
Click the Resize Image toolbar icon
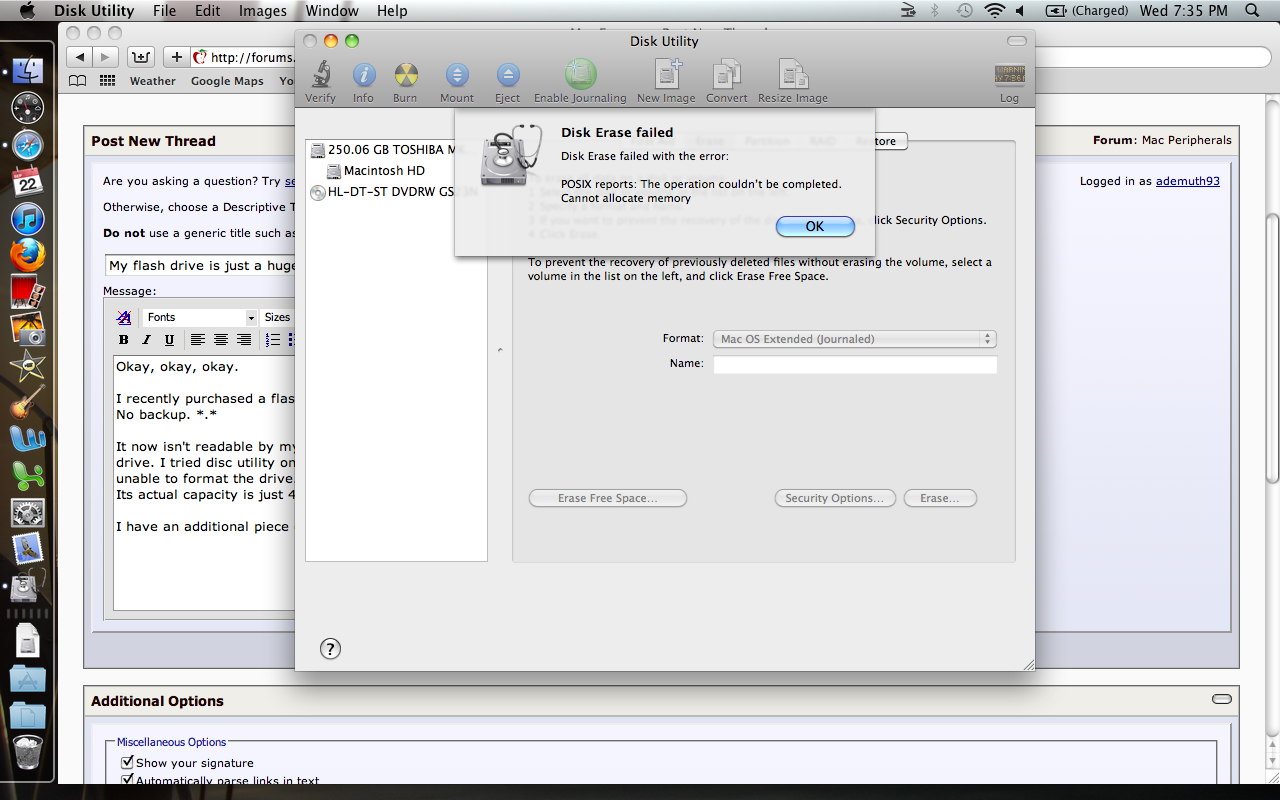tap(793, 75)
